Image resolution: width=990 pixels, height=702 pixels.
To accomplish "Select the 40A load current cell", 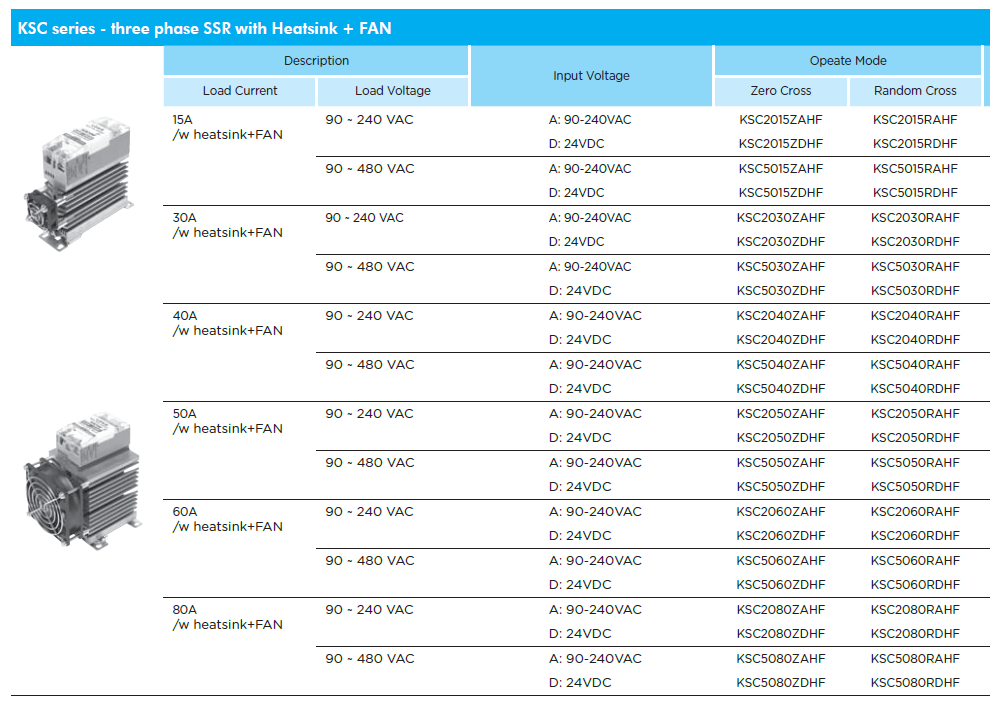I will 227,323.
